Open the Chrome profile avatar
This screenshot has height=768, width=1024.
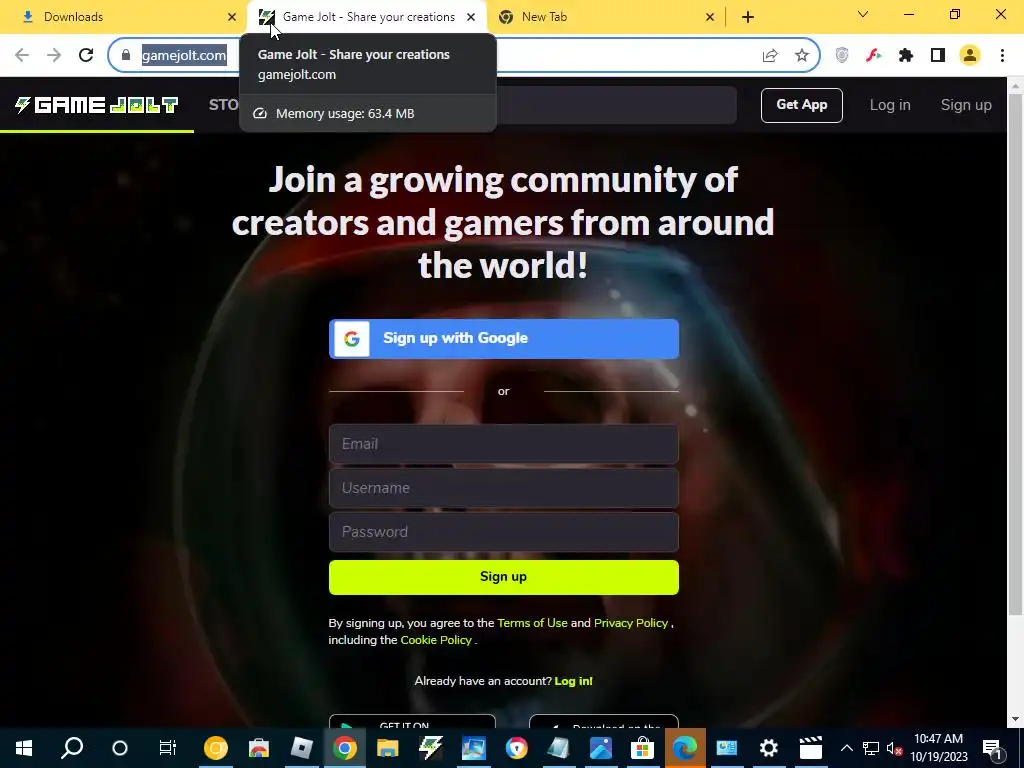(x=970, y=56)
